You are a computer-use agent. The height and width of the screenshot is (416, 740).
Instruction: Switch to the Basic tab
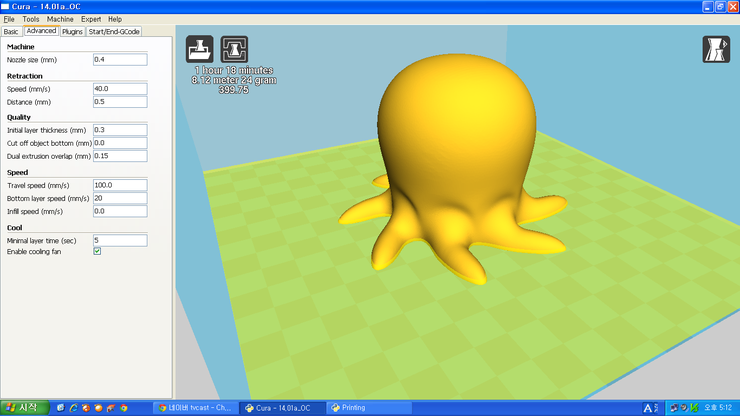point(11,31)
